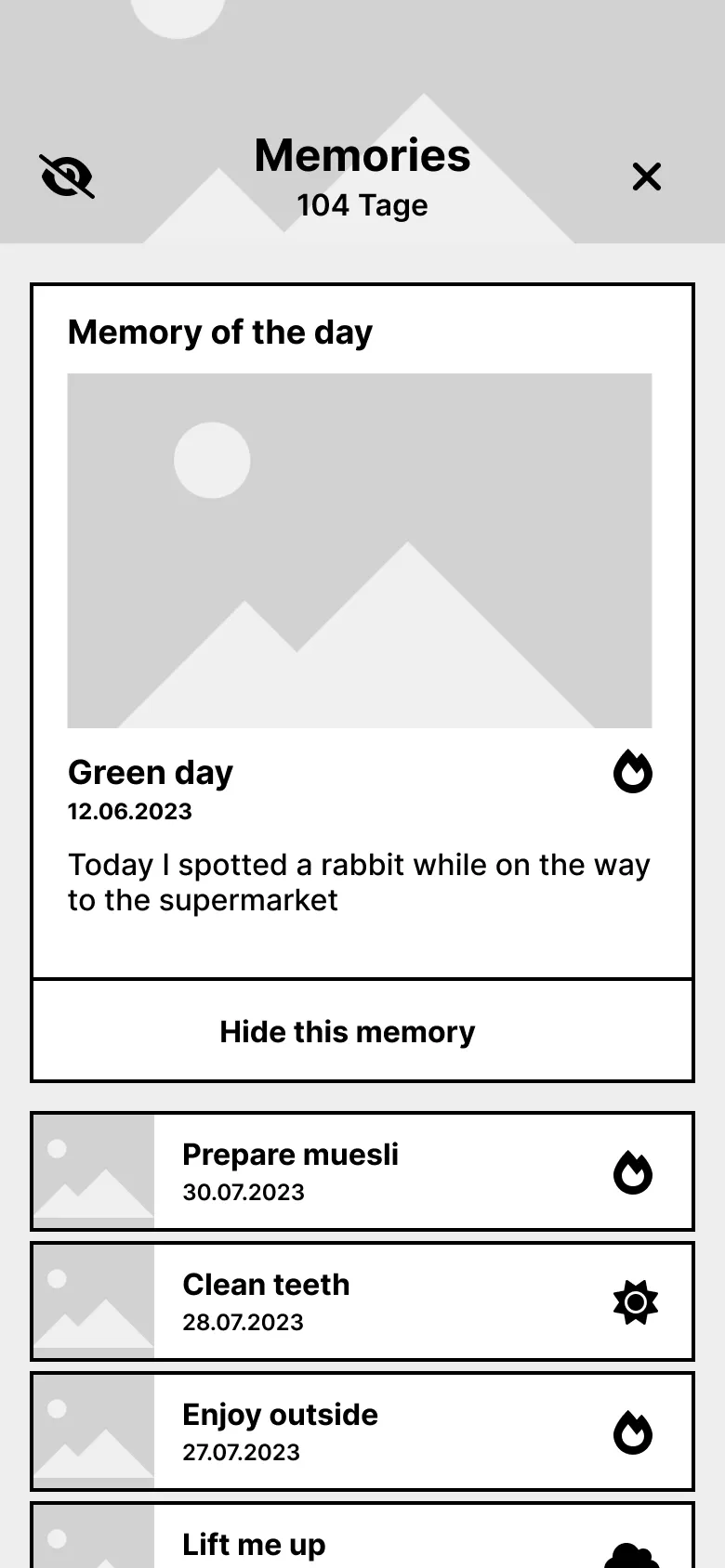Tap the flame icon on Enjoy outside
Viewport: 725px width, 1568px height.
(x=633, y=1432)
